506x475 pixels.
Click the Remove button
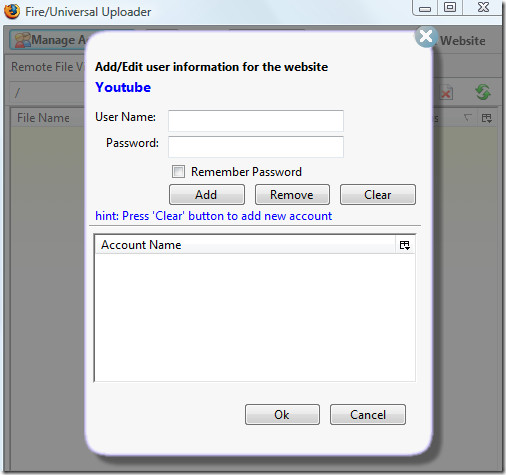(x=292, y=195)
